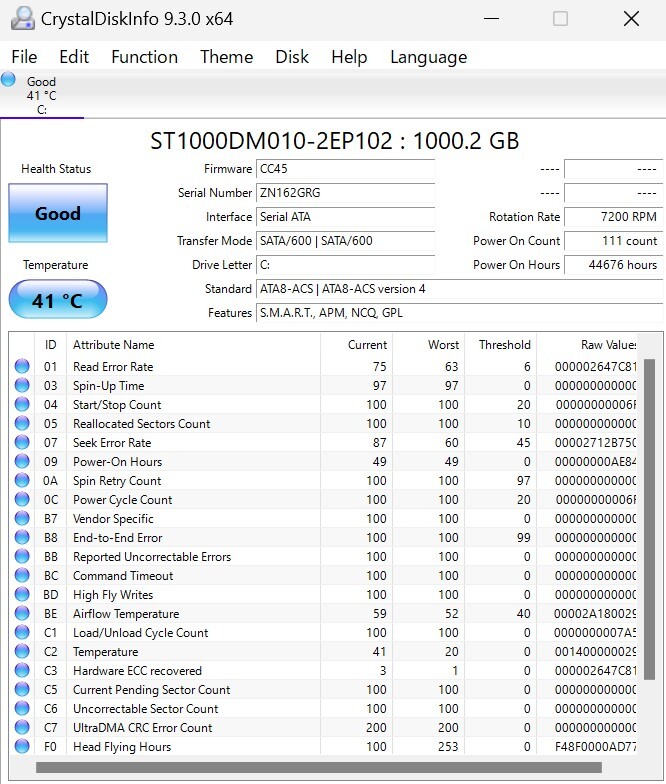Open the Help menu
The image size is (666, 784).
tap(349, 56)
